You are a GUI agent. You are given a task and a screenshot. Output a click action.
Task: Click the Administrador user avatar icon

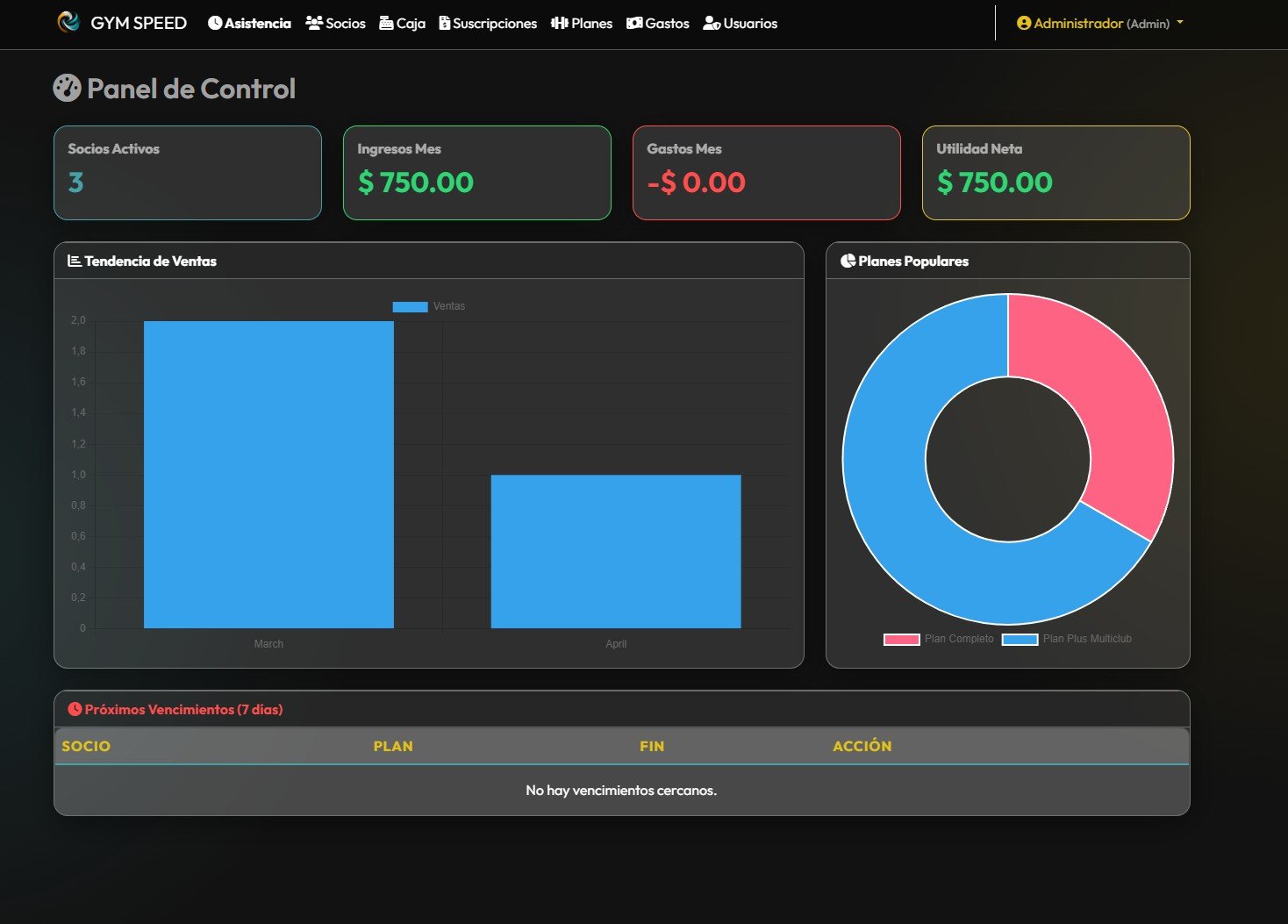(x=1023, y=24)
